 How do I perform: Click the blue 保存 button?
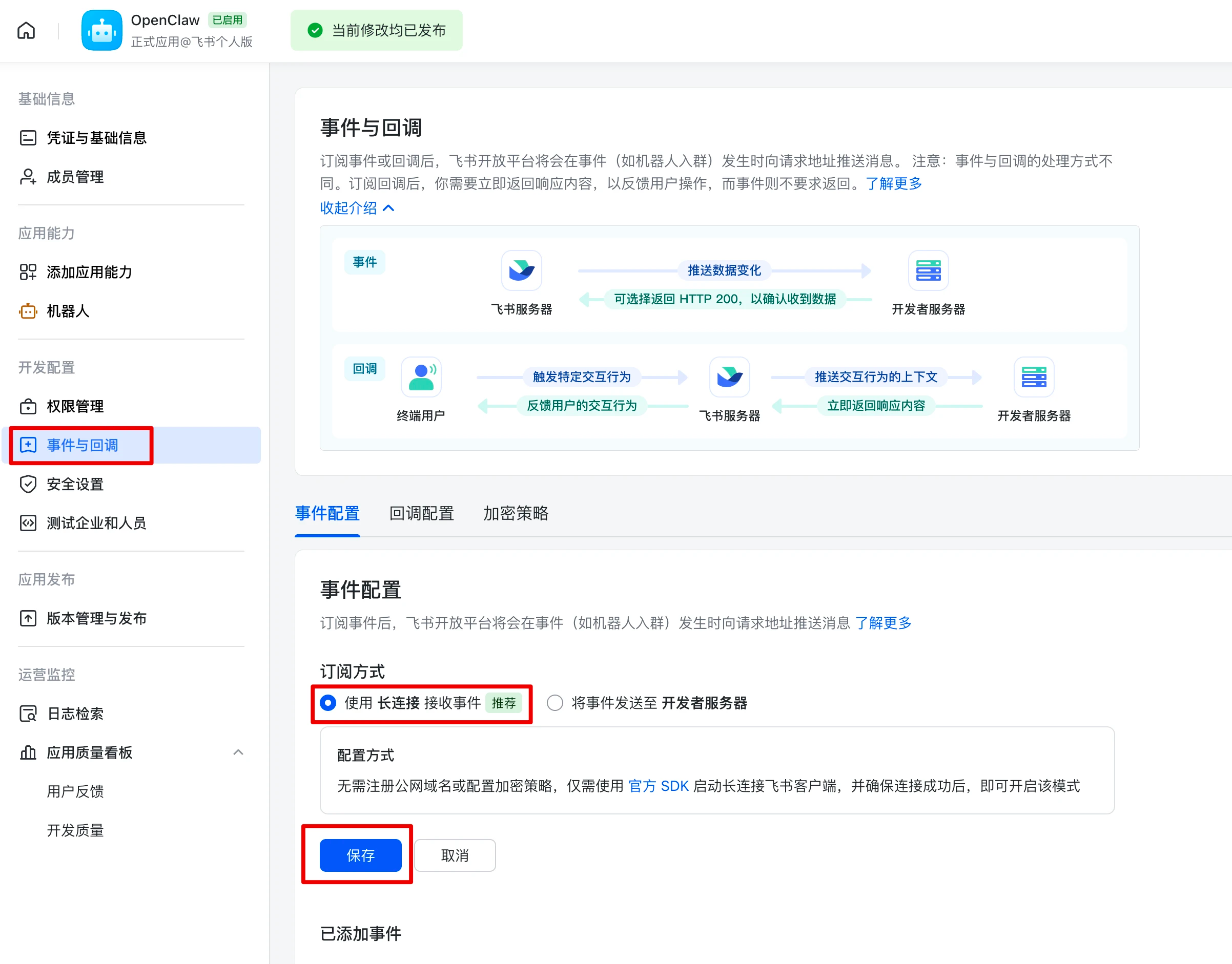coord(360,855)
